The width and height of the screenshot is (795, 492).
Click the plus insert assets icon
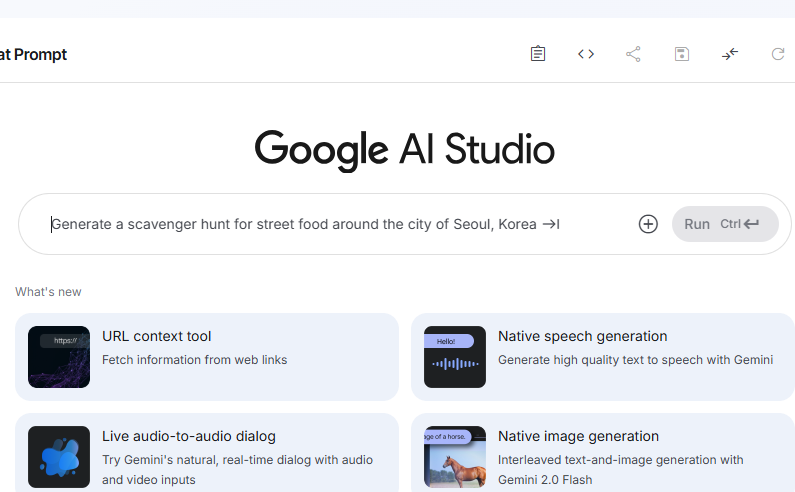[648, 224]
